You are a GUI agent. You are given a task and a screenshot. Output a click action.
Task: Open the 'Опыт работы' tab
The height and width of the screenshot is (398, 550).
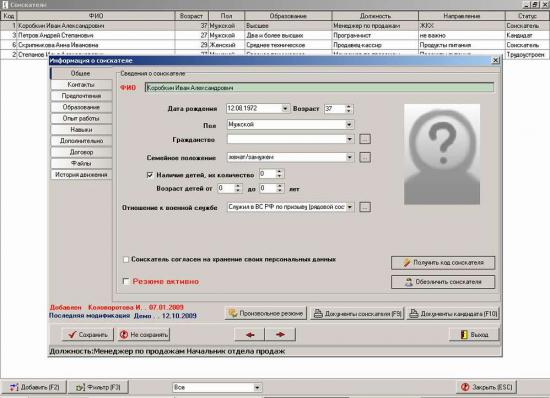pos(81,118)
